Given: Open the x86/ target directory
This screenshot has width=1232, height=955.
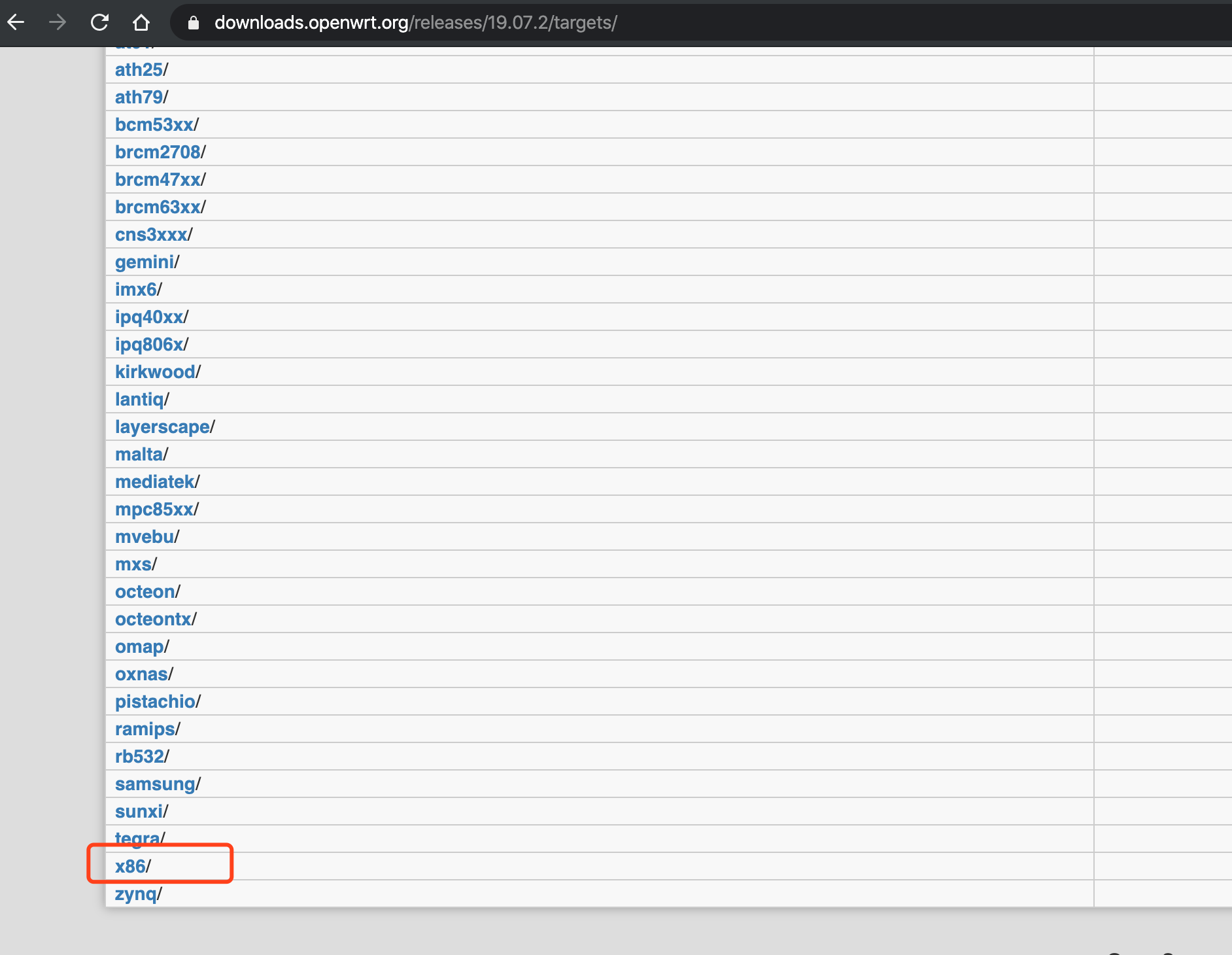Looking at the screenshot, I should (130, 866).
